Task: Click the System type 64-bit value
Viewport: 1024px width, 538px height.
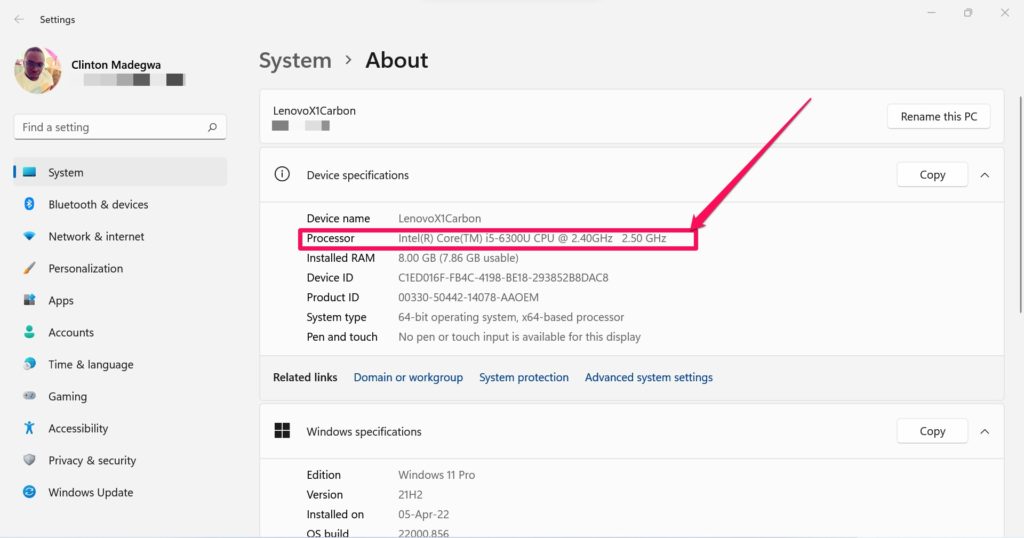Action: click(x=511, y=317)
